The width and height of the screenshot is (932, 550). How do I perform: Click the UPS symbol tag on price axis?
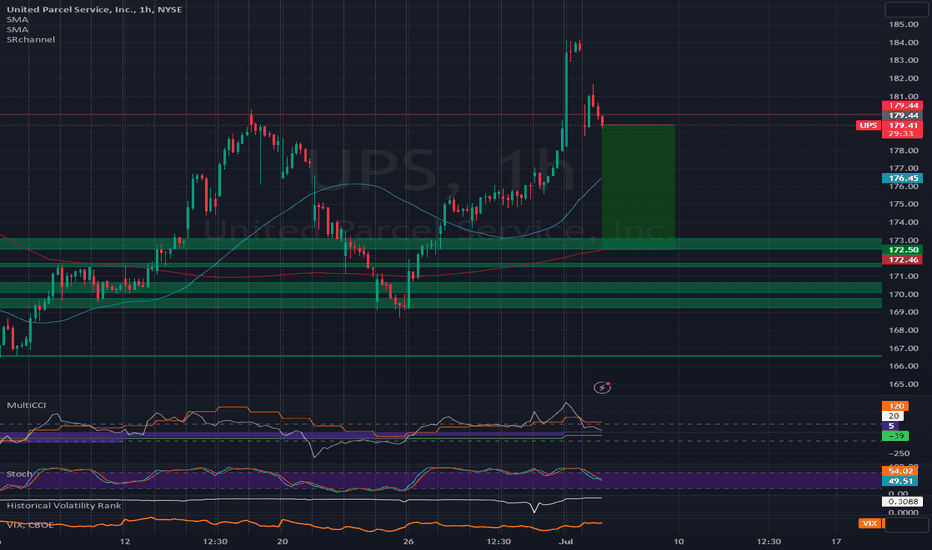pos(868,125)
